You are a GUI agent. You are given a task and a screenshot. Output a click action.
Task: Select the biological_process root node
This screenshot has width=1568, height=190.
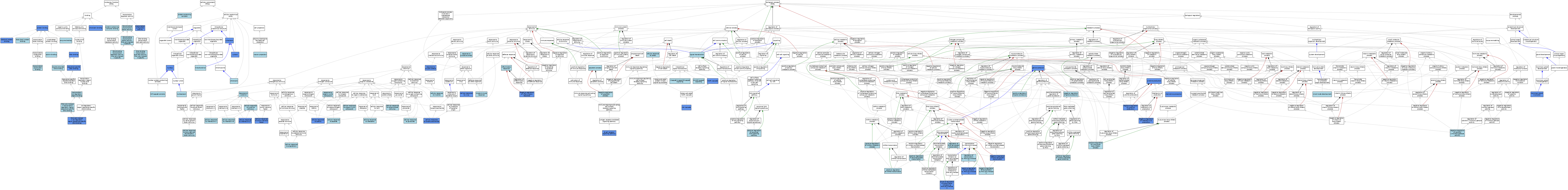772,3
